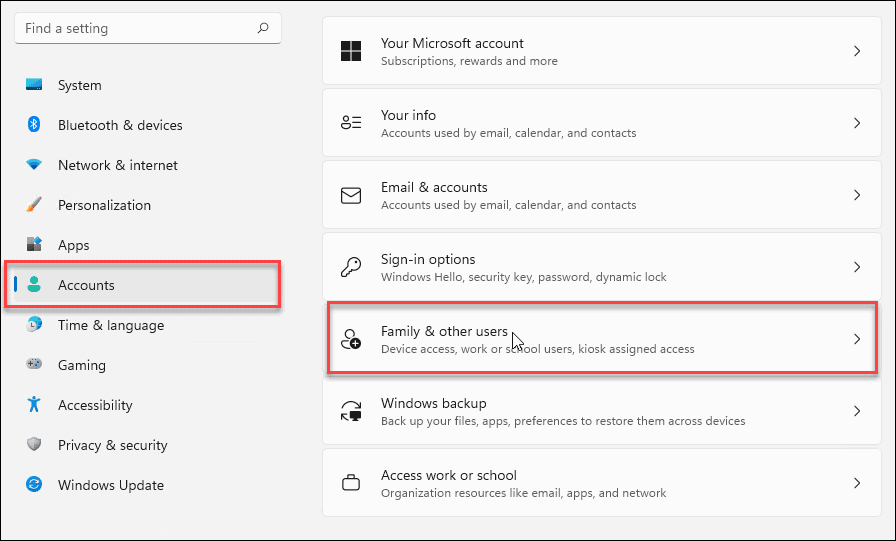Open the Your info settings page

(600, 123)
